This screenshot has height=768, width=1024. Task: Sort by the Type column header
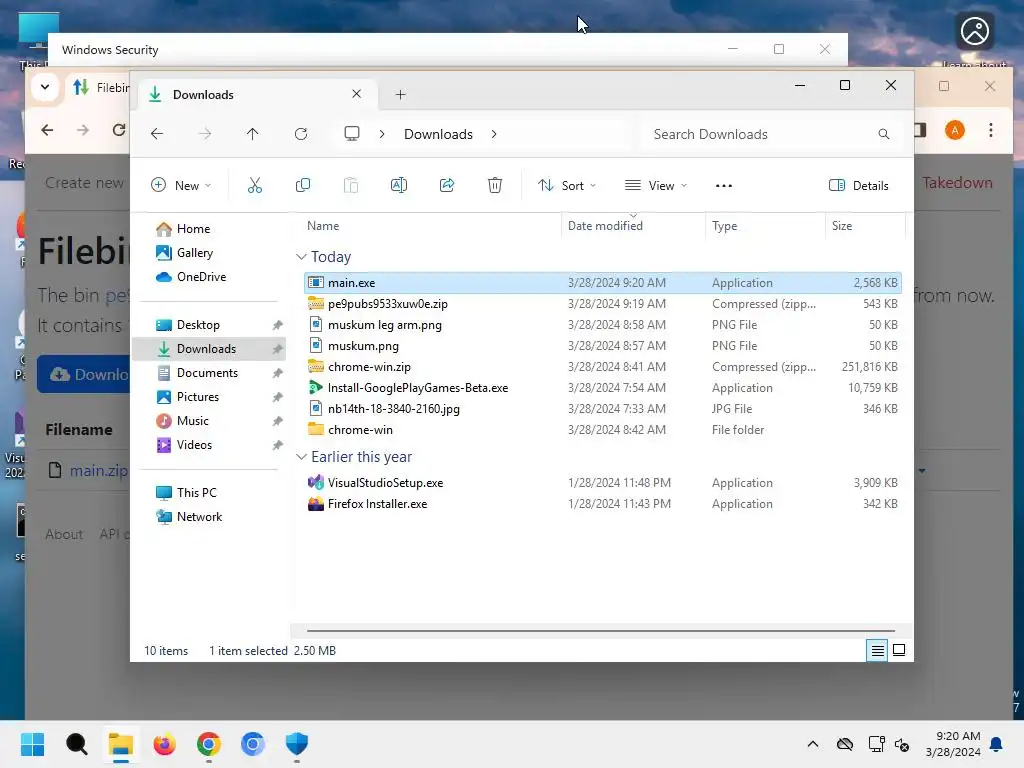(x=724, y=226)
